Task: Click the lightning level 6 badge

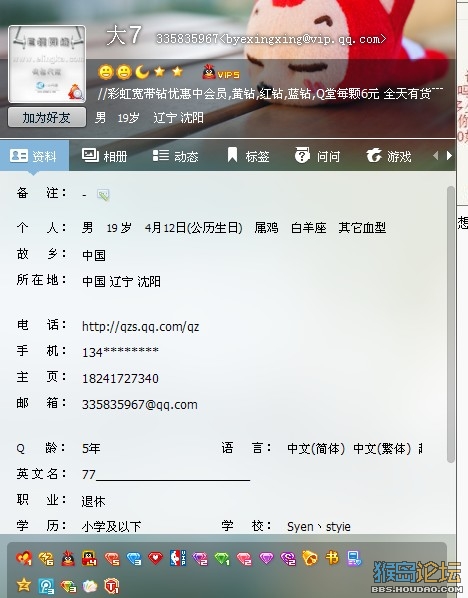Action: click(x=46, y=559)
